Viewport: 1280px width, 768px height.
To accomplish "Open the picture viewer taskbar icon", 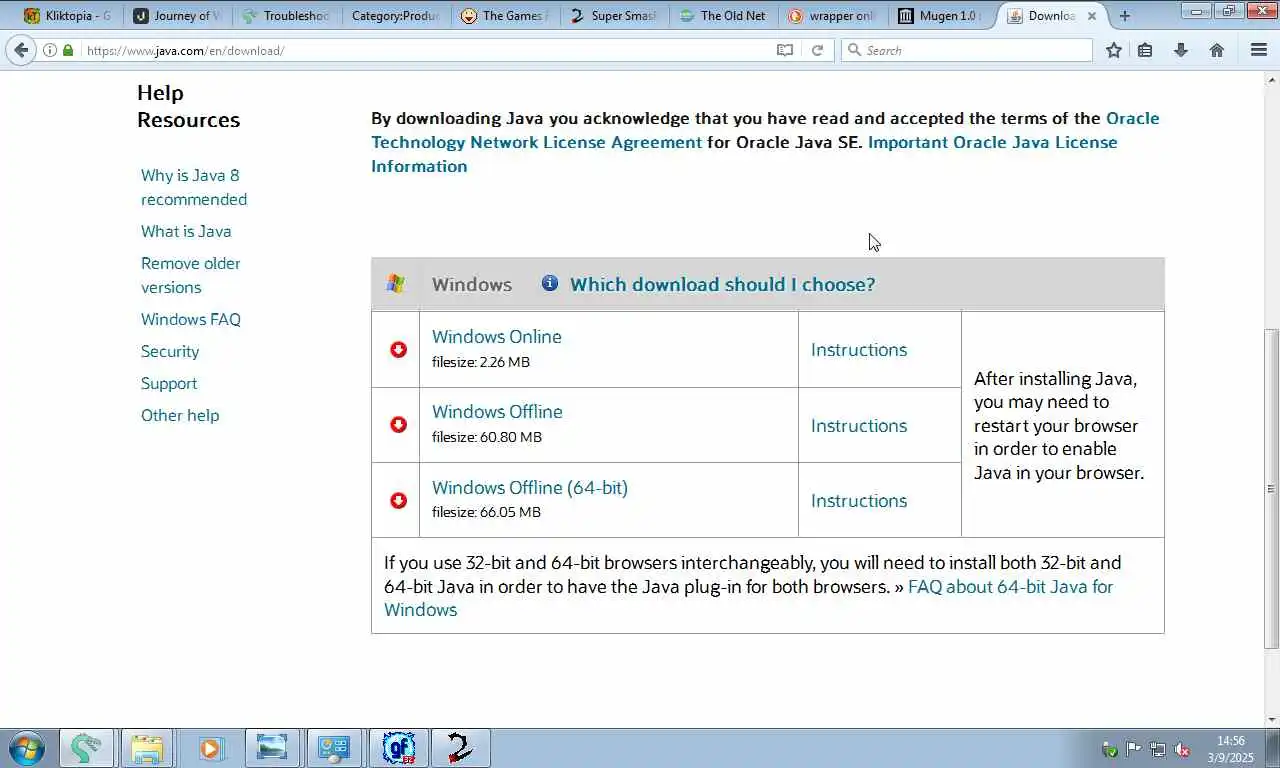I will 272,748.
